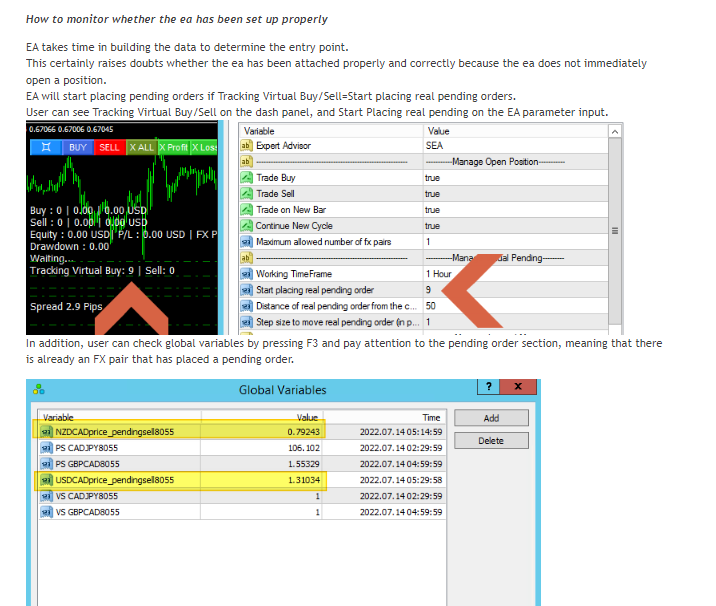Image resolution: width=716 pixels, height=606 pixels.
Task: Select the Working TimeFrame value 1 Hour
Action: [x=438, y=274]
